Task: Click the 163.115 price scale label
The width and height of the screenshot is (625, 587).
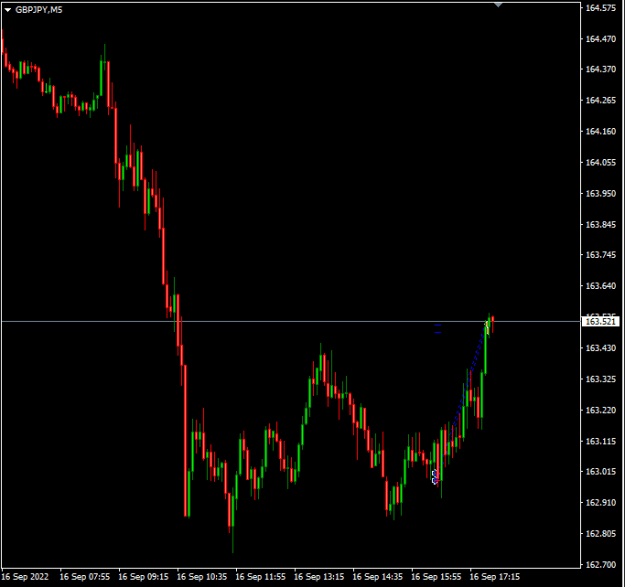Action: click(x=600, y=441)
